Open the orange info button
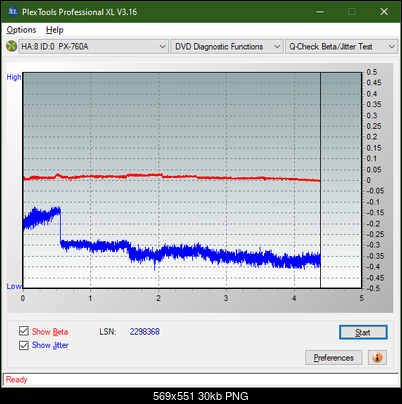This screenshot has width=402, height=404. coord(377,358)
